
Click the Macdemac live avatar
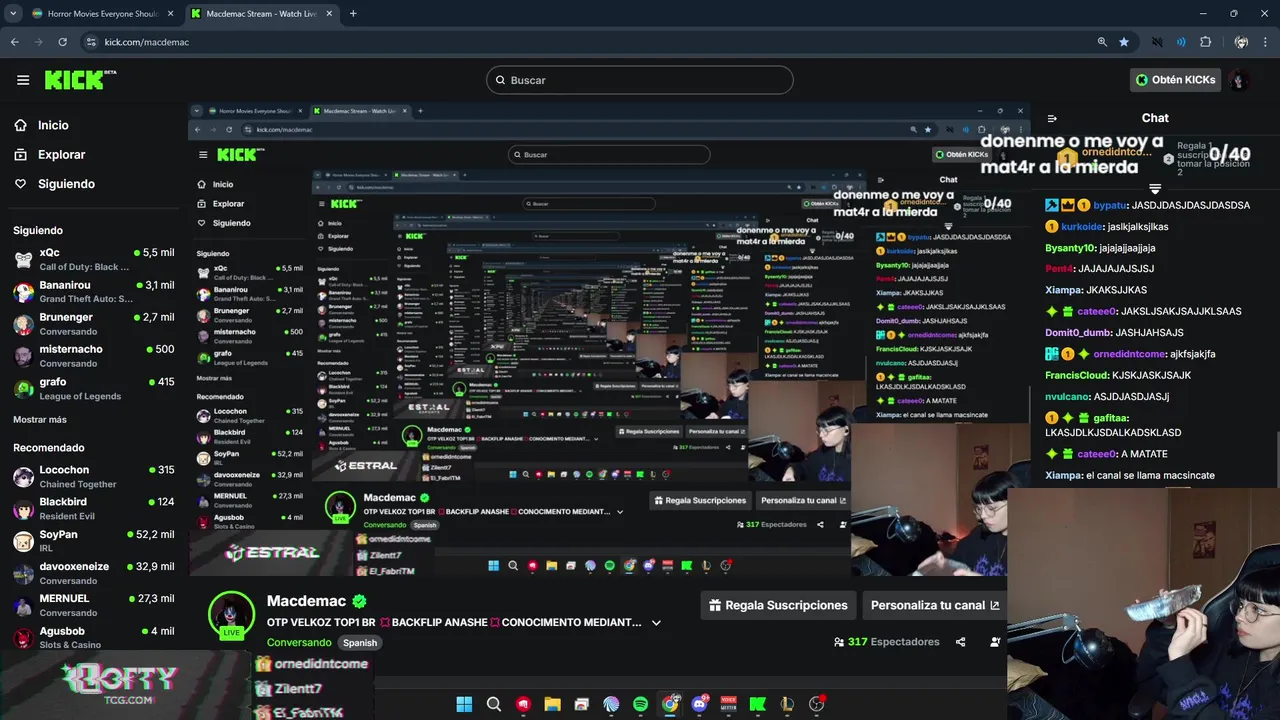pos(231,614)
